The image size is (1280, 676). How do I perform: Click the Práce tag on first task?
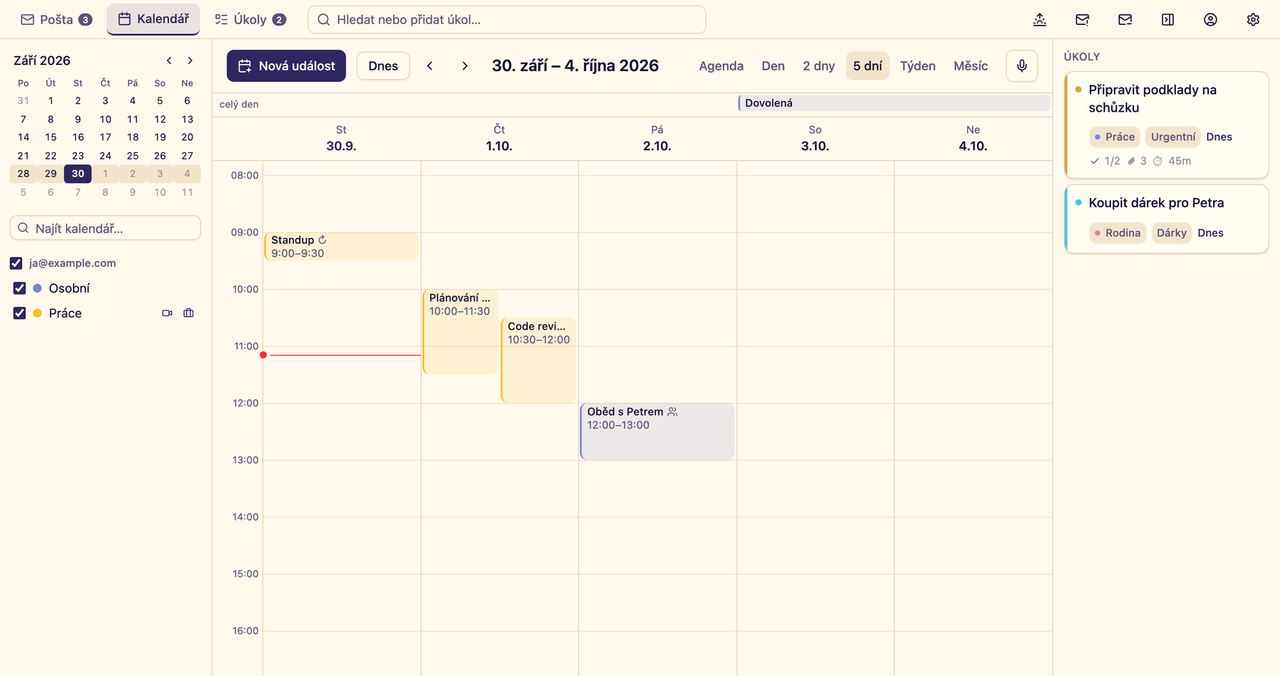[1114, 137]
